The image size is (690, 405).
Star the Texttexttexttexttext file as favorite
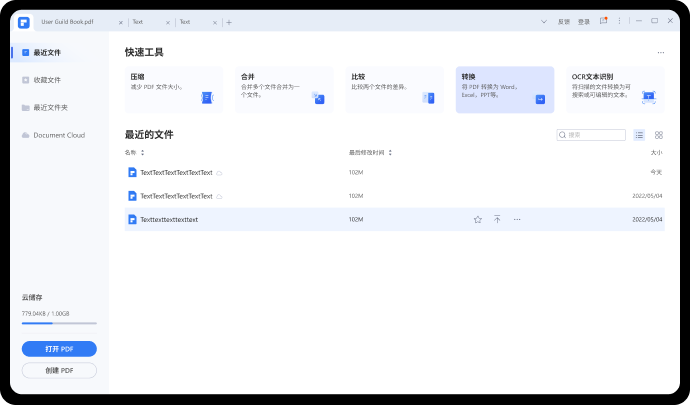[x=478, y=219]
